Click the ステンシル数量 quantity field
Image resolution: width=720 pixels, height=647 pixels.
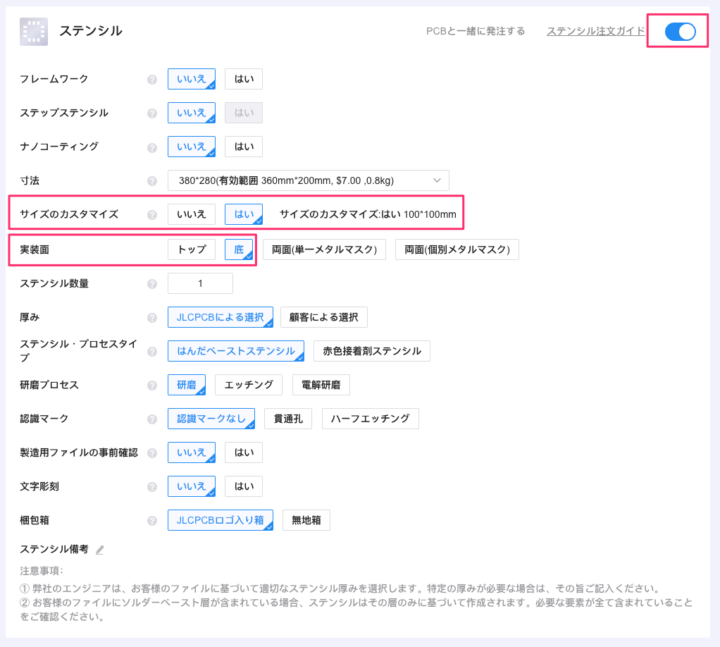tap(200, 284)
